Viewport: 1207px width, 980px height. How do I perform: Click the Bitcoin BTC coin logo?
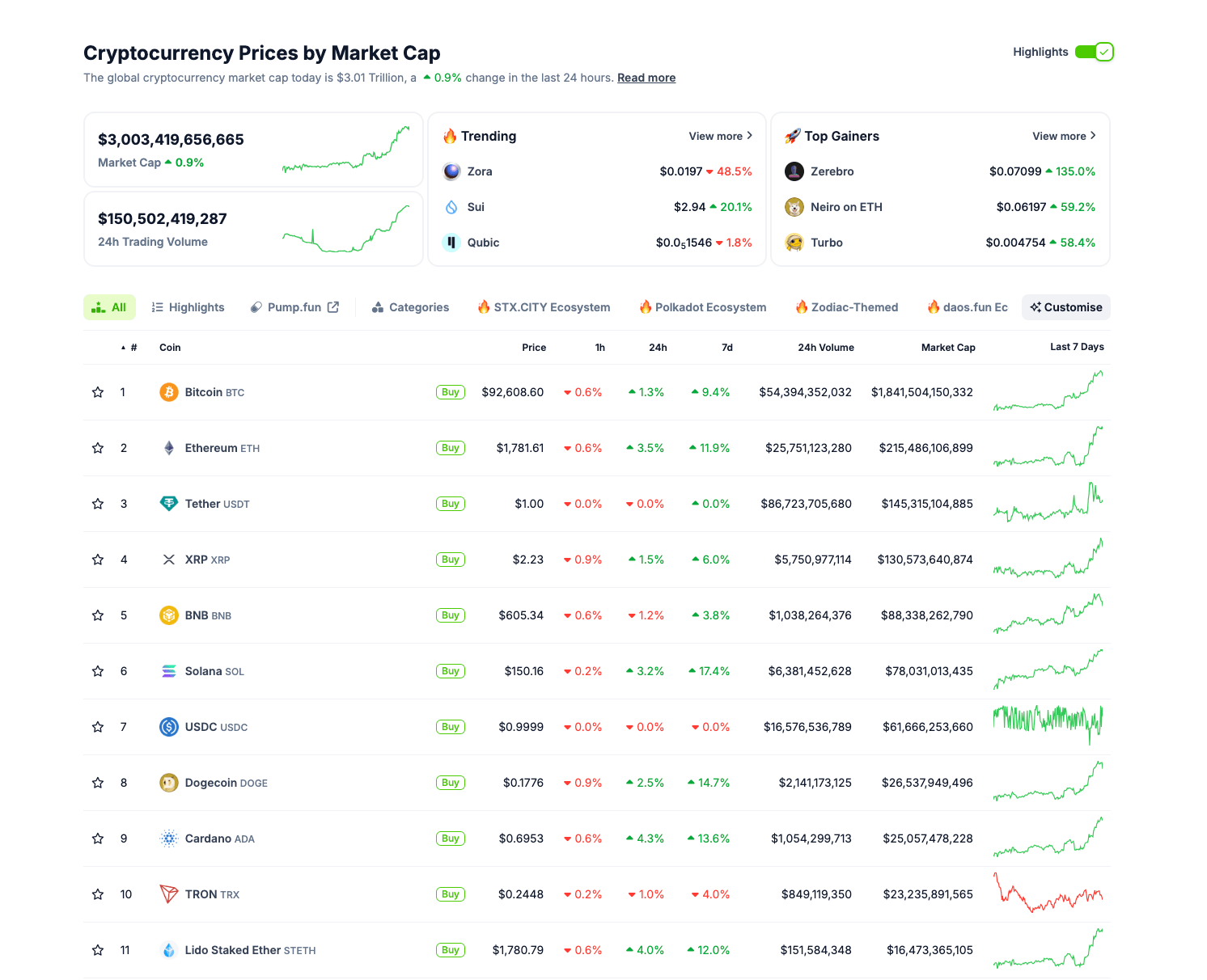[x=168, y=391]
